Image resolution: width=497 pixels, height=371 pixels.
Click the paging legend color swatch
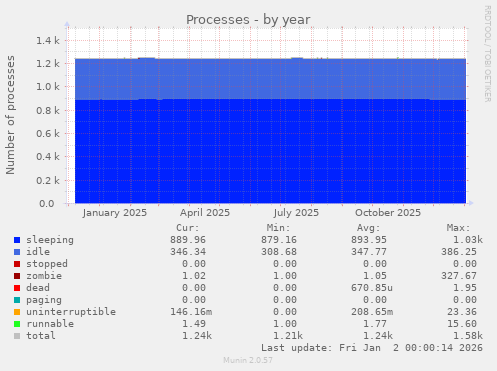[x=17, y=300]
